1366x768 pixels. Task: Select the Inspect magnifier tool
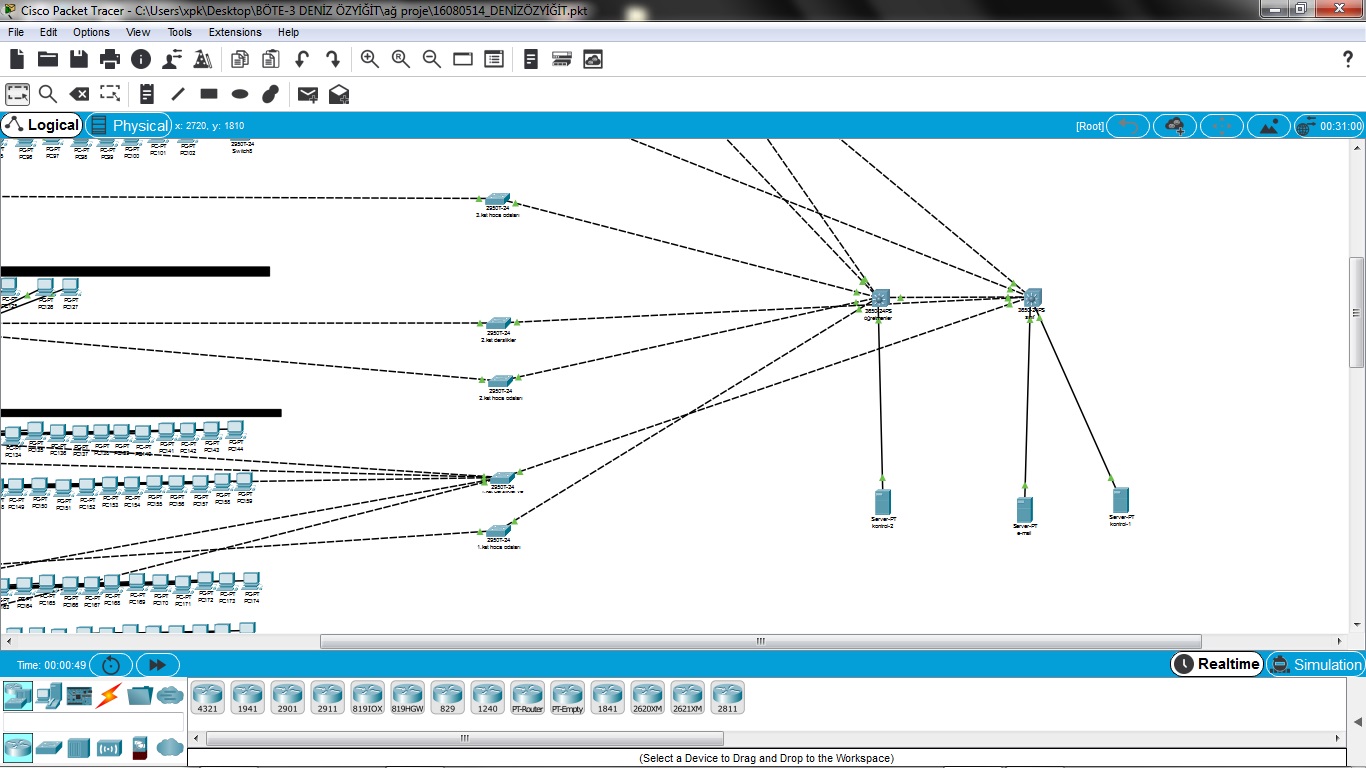(x=48, y=94)
